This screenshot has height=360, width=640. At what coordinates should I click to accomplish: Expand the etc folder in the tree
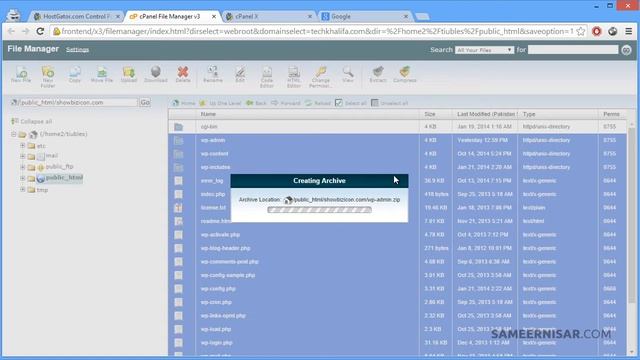coord(23,145)
